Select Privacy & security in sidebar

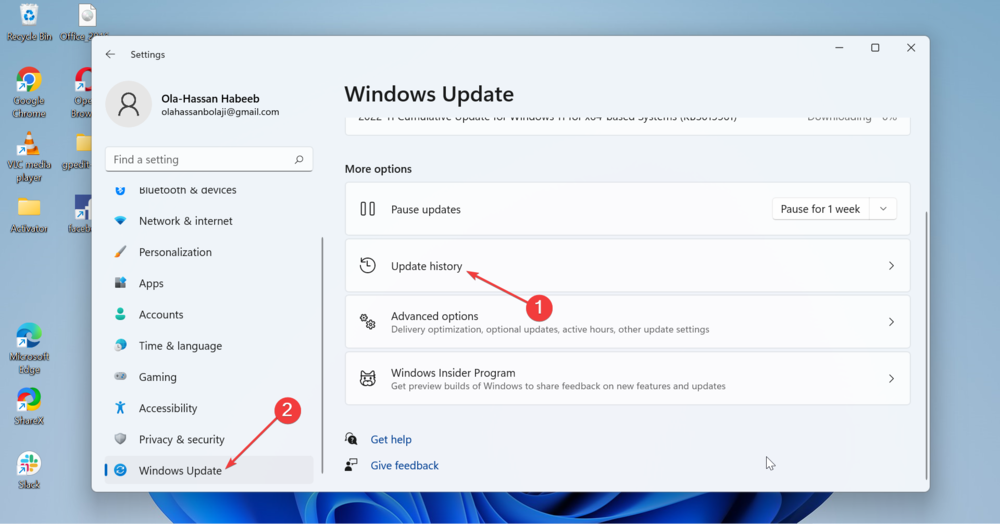point(209,439)
